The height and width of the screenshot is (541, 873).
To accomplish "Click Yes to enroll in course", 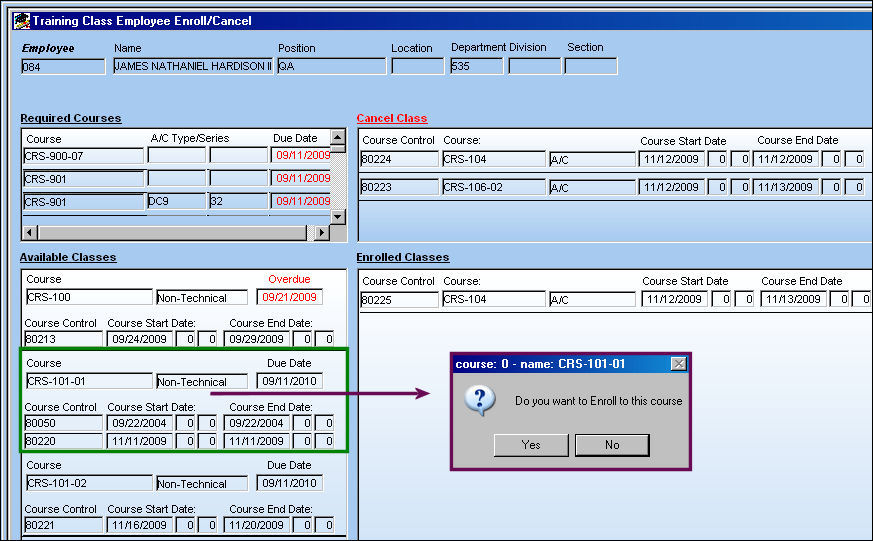I will coord(531,445).
